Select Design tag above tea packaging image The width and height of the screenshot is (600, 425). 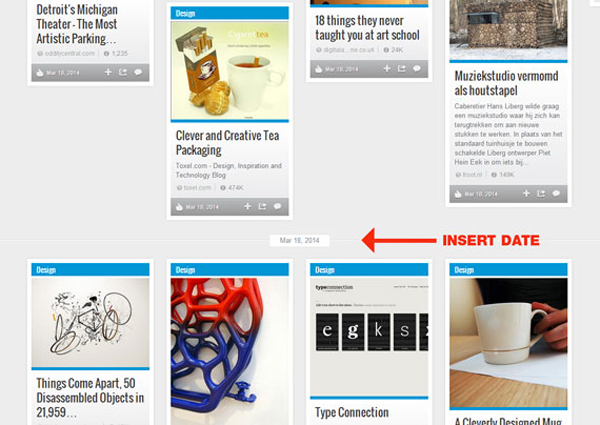tap(185, 13)
